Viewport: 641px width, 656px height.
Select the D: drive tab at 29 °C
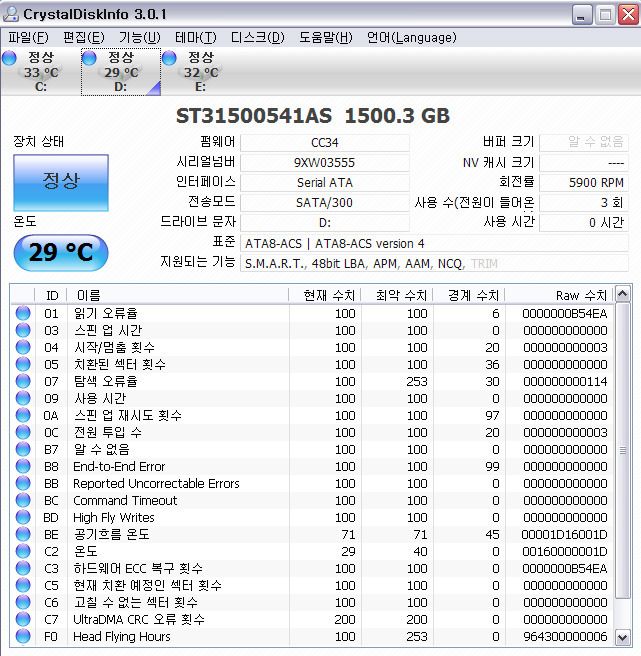coord(121,72)
